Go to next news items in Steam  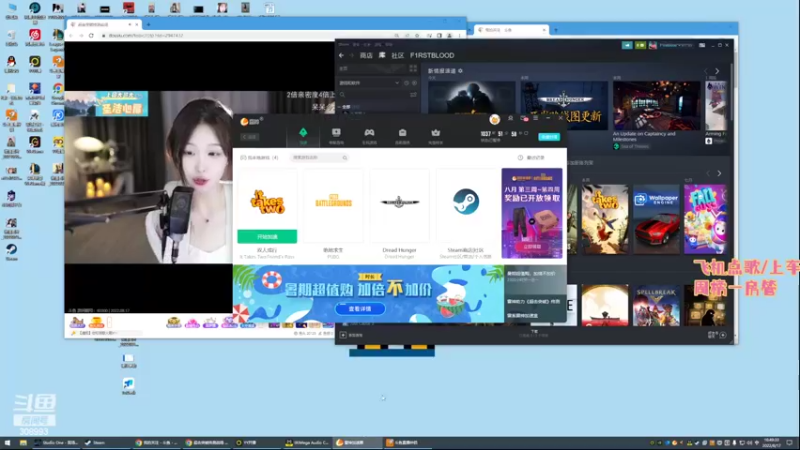717,71
